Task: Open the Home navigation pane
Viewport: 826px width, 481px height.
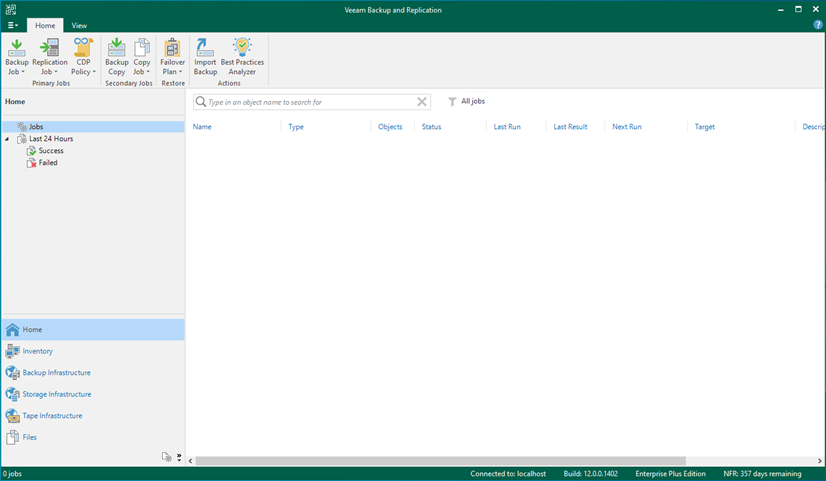Action: click(93, 329)
